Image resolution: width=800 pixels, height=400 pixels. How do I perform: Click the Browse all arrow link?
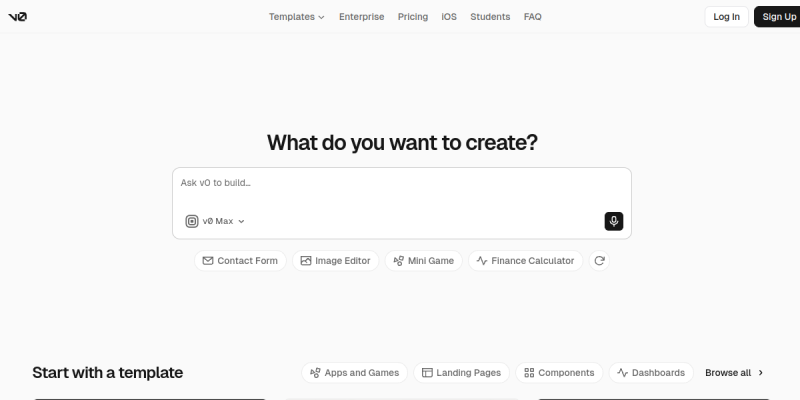click(734, 373)
